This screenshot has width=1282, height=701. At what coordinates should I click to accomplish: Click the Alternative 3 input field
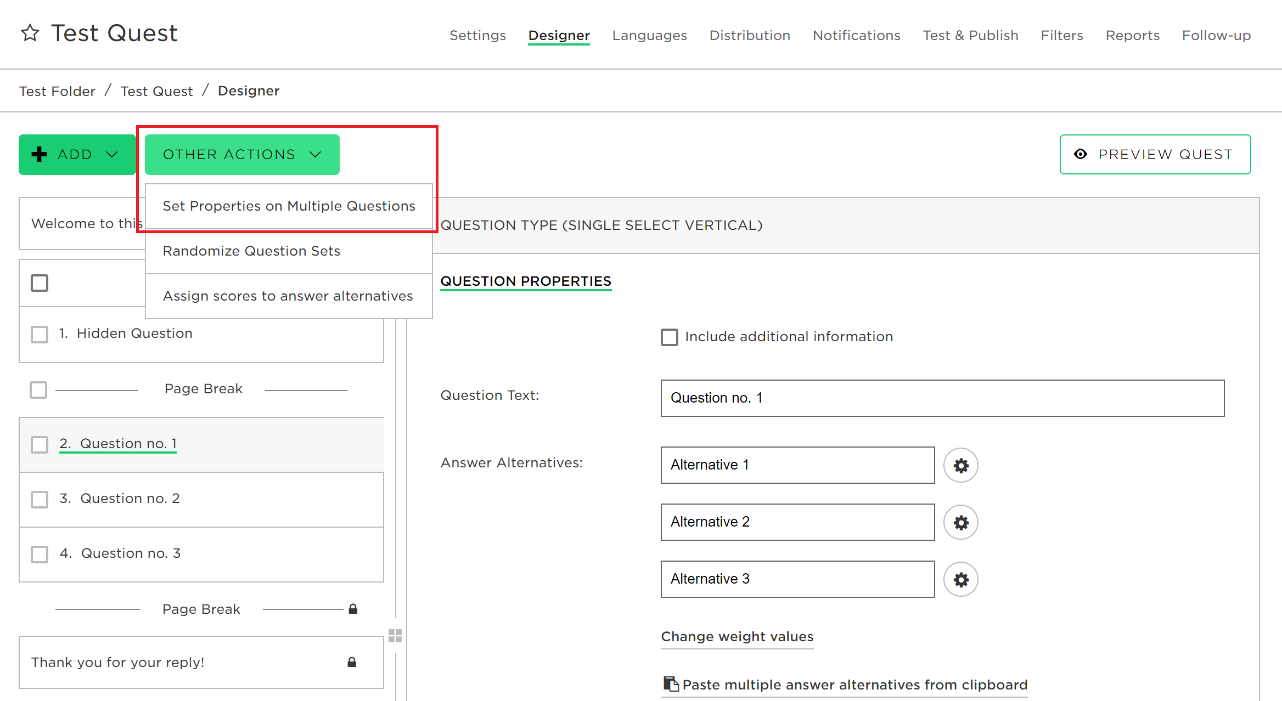point(798,579)
